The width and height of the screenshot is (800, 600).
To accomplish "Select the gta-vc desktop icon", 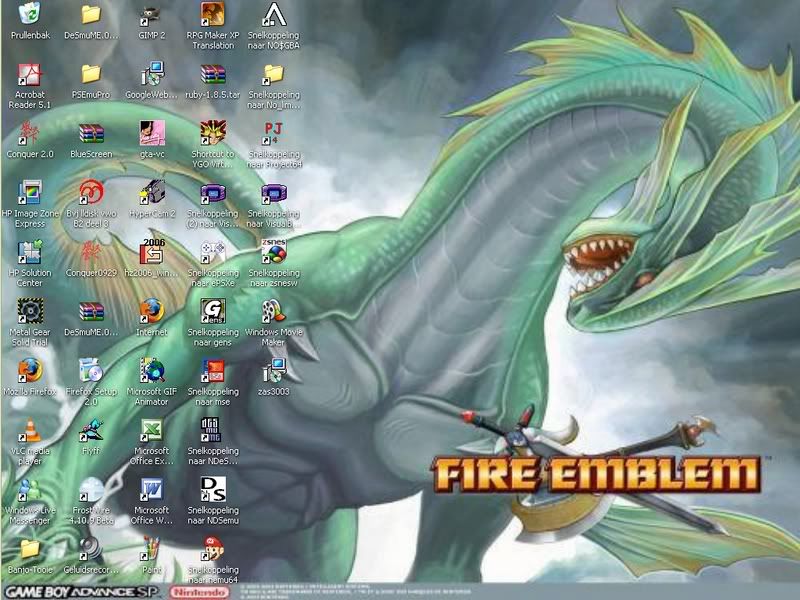I will pos(152,133).
